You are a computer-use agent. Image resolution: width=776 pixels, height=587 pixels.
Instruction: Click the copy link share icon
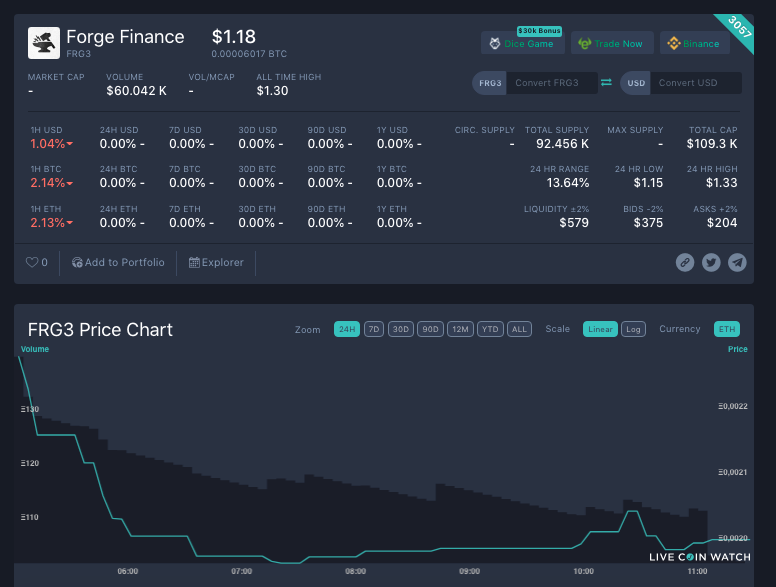(685, 262)
